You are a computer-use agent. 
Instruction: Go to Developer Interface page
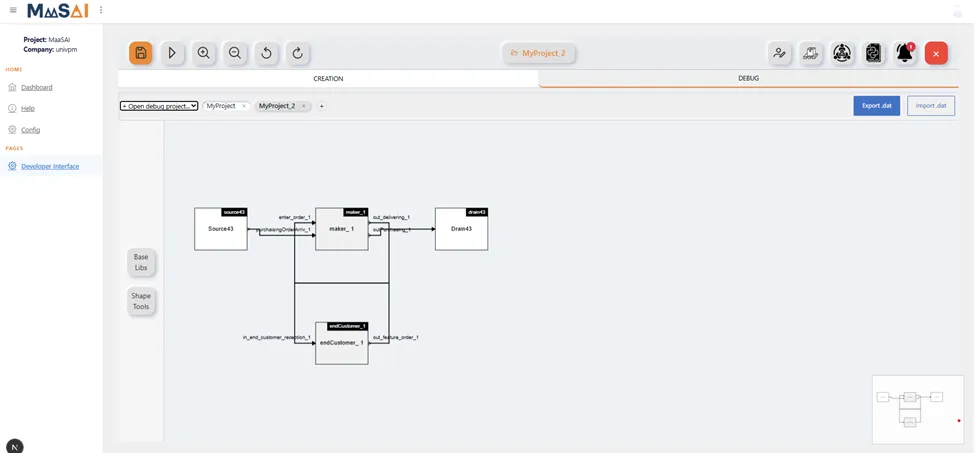(x=50, y=167)
